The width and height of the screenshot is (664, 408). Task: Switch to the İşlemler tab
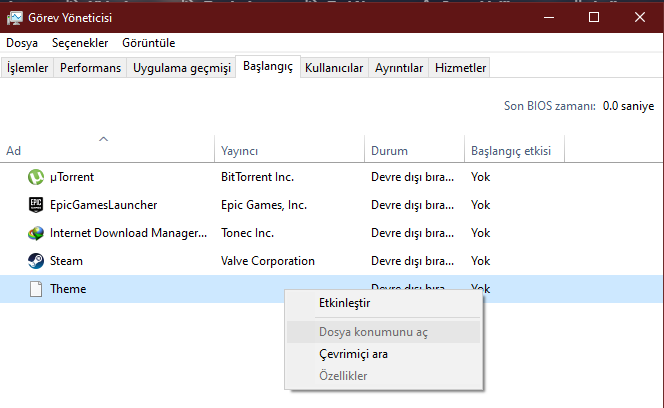click(x=28, y=68)
